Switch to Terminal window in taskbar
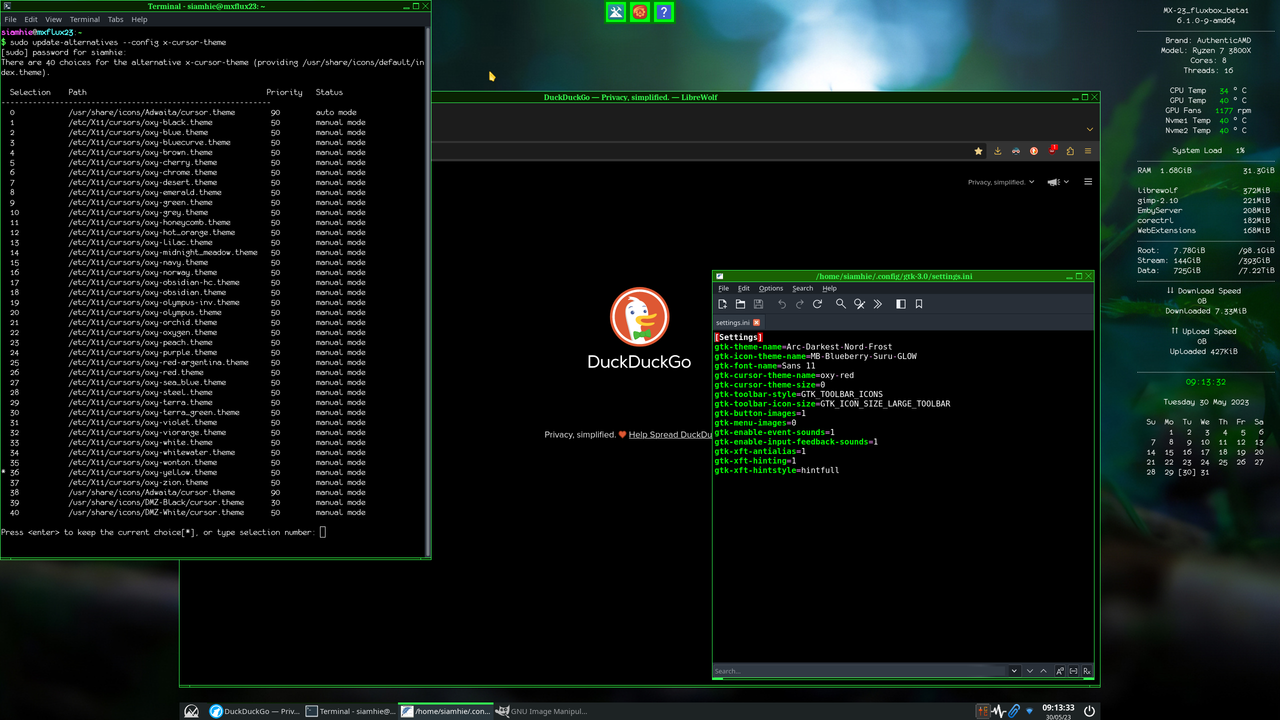Image resolution: width=1280 pixels, height=720 pixels. (350, 711)
